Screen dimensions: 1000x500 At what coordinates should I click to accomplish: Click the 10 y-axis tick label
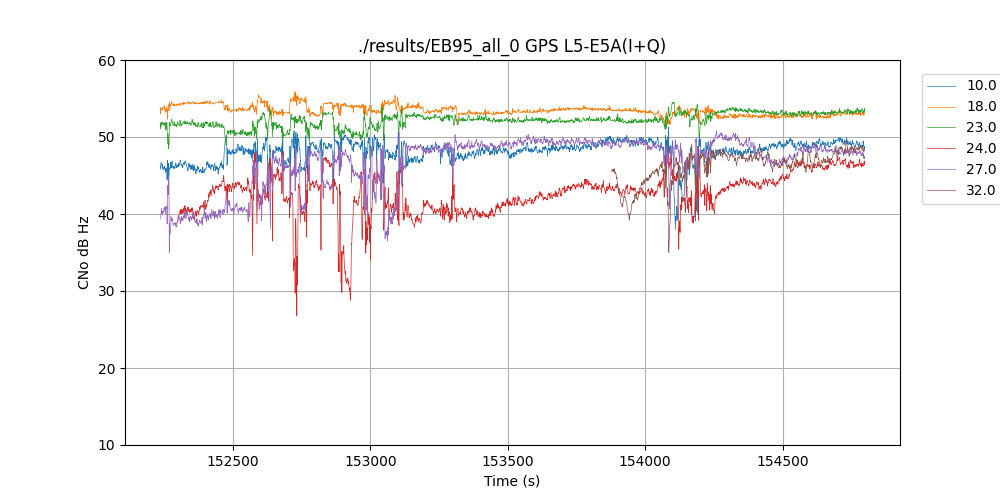(108, 445)
